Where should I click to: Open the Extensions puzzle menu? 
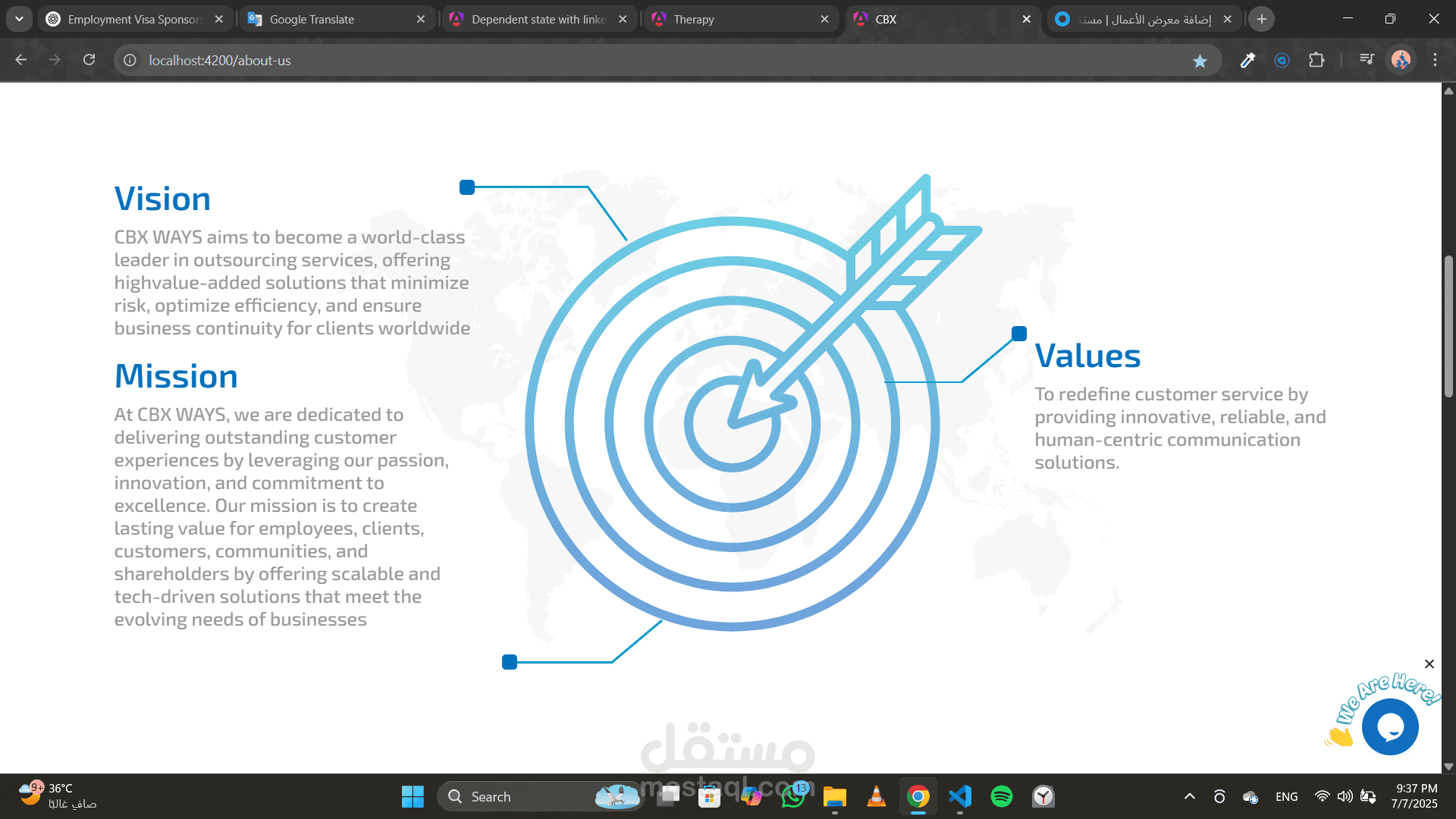[x=1316, y=60]
